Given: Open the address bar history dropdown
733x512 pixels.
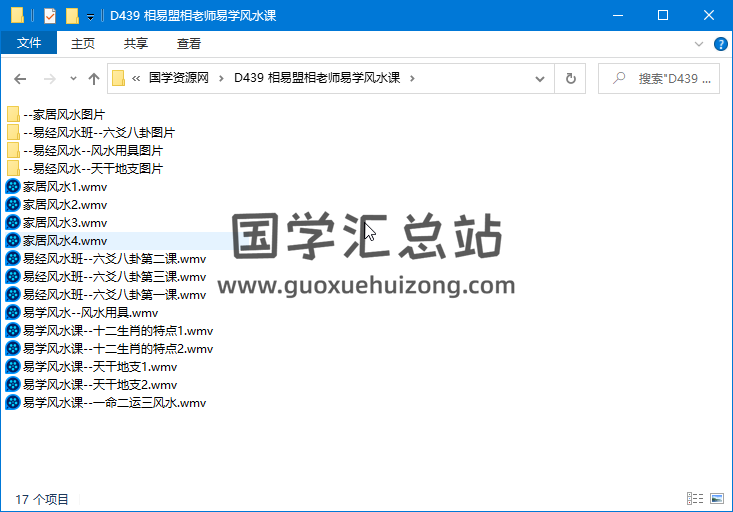Looking at the screenshot, I should pyautogui.click(x=541, y=78).
